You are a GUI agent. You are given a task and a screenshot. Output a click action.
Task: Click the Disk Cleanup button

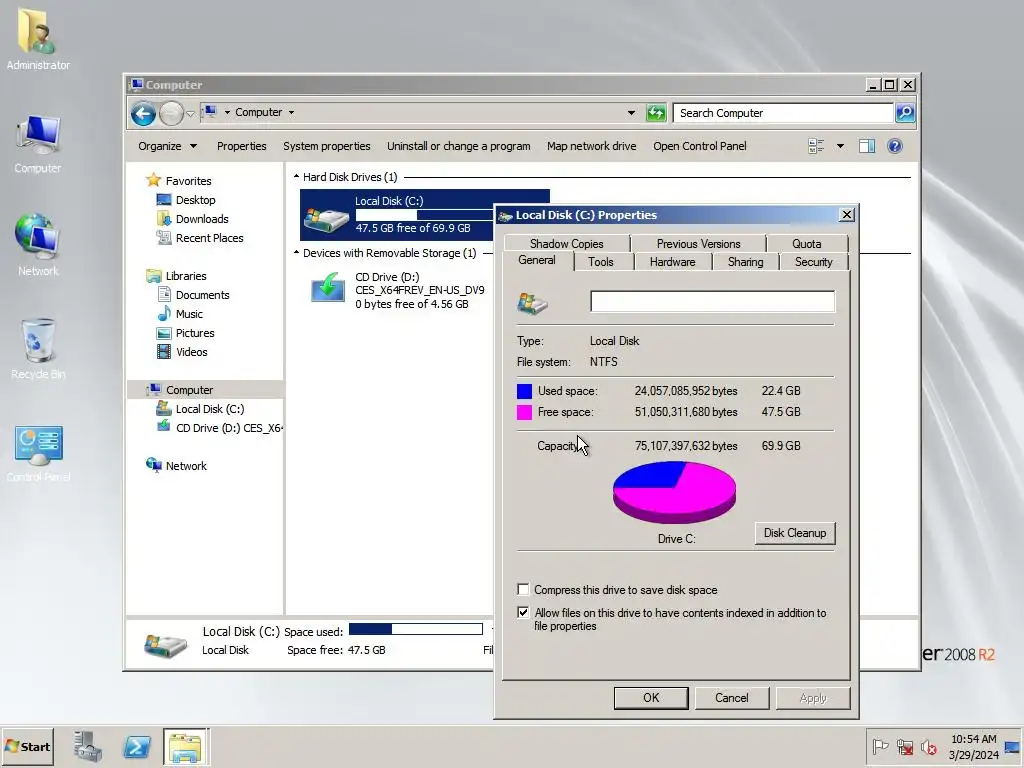795,533
